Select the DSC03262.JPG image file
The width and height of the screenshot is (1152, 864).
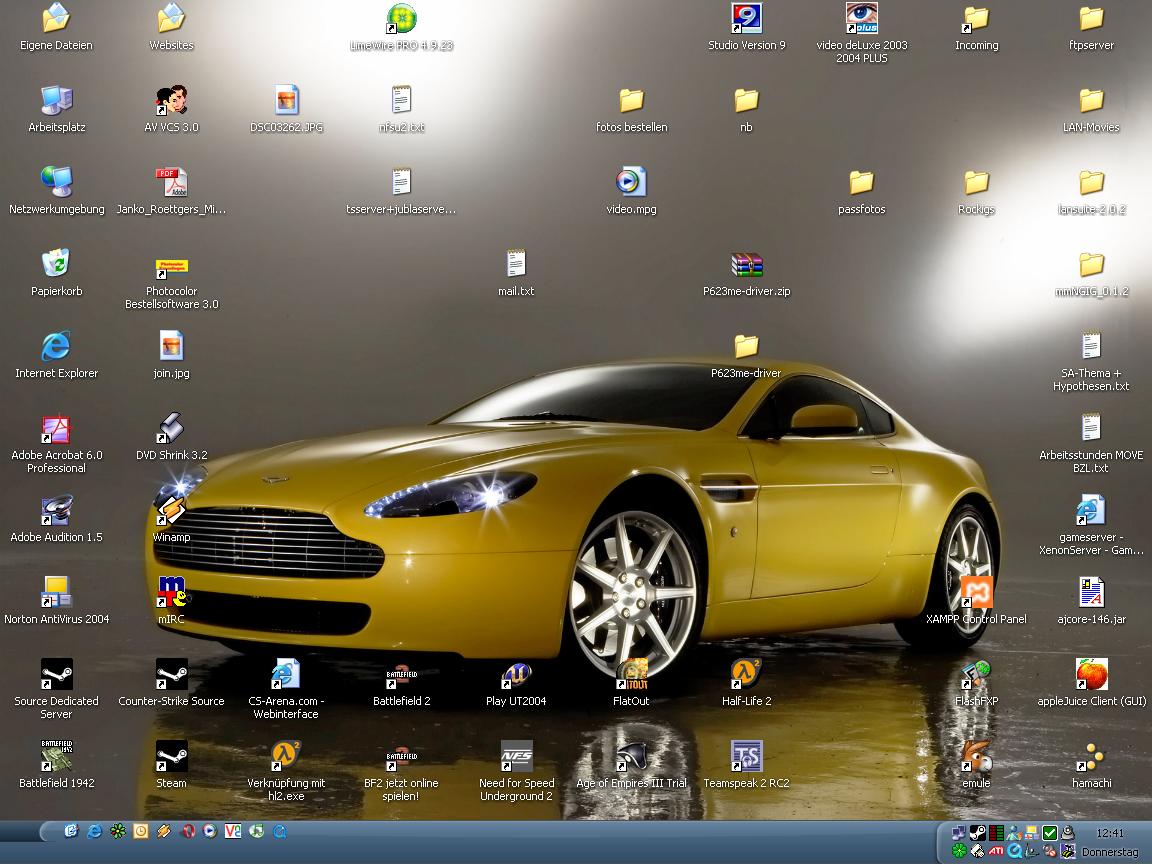point(286,100)
